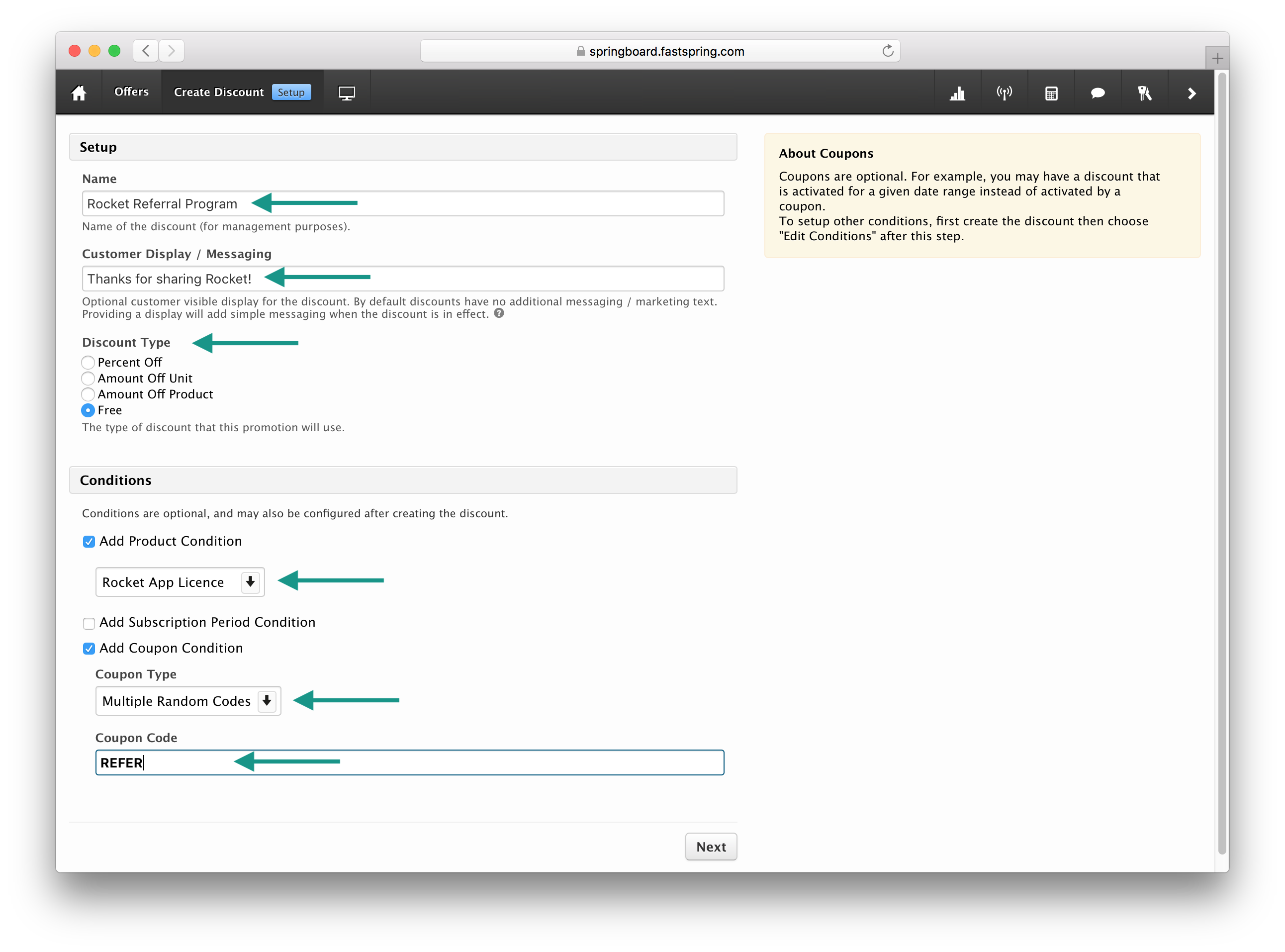Image resolution: width=1285 pixels, height=952 pixels.
Task: Click the help question mark icon
Action: 499,313
